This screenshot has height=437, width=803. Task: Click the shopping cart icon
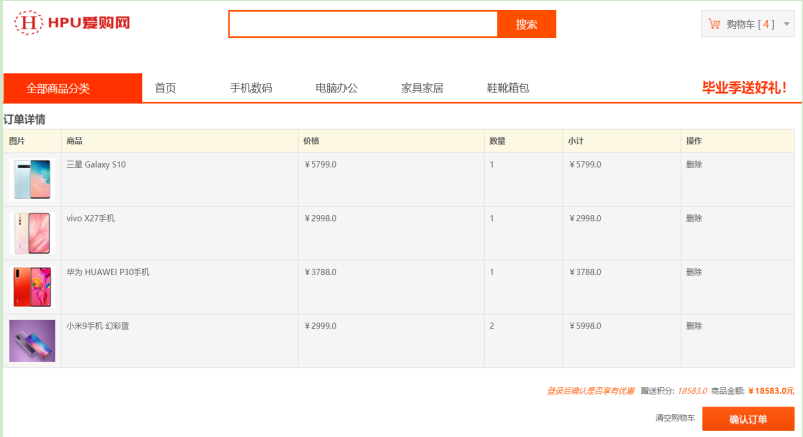pos(714,24)
